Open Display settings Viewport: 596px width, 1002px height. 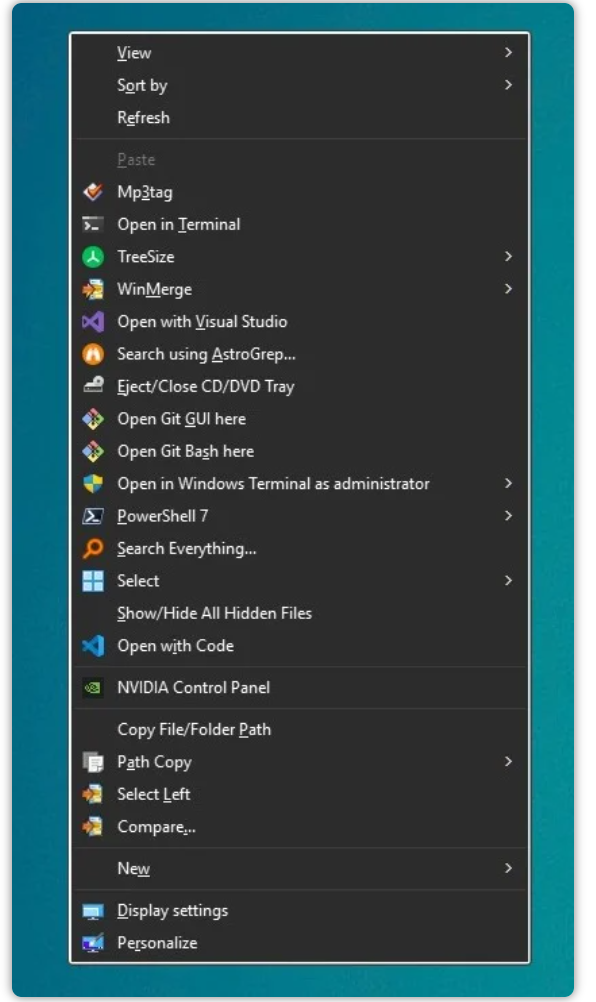(x=172, y=911)
